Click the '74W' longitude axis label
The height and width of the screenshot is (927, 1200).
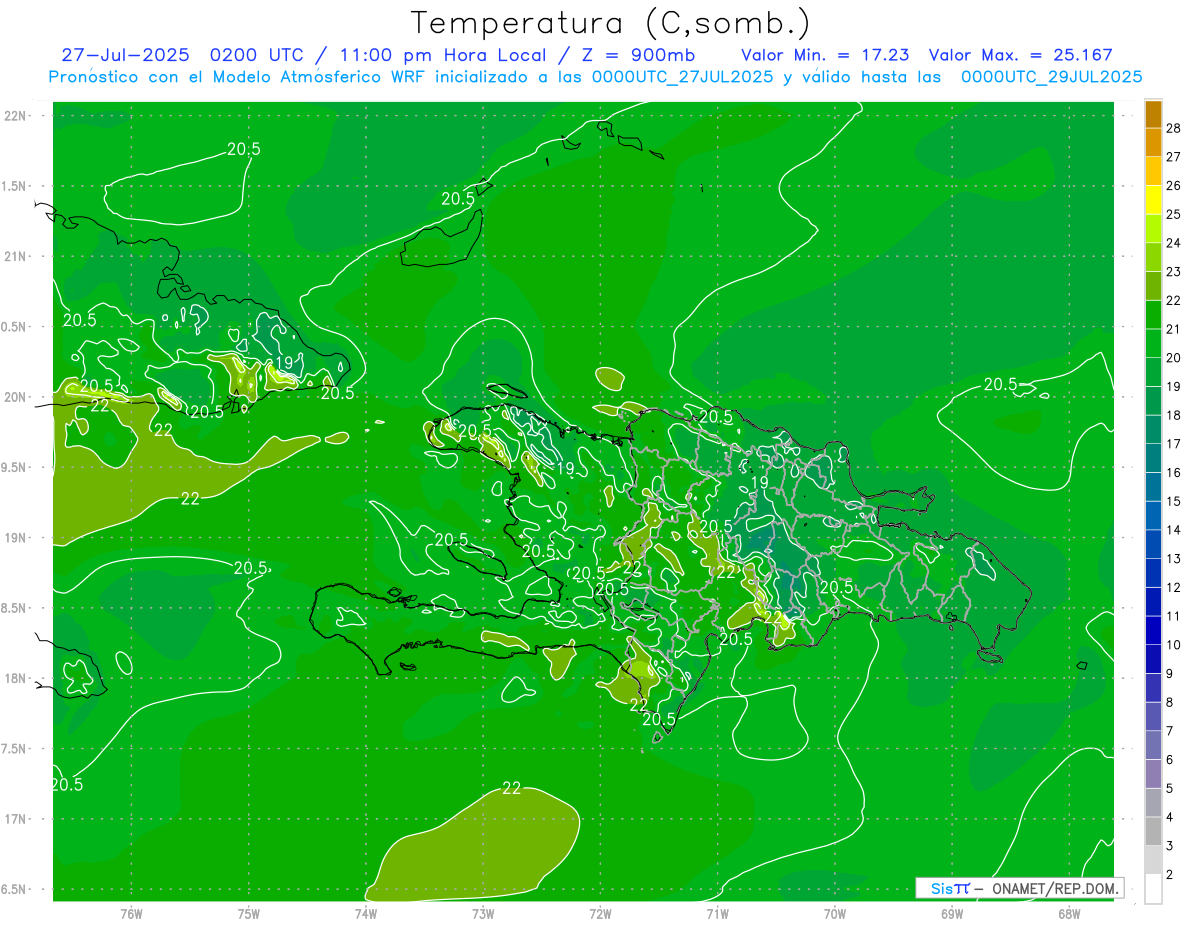point(366,914)
